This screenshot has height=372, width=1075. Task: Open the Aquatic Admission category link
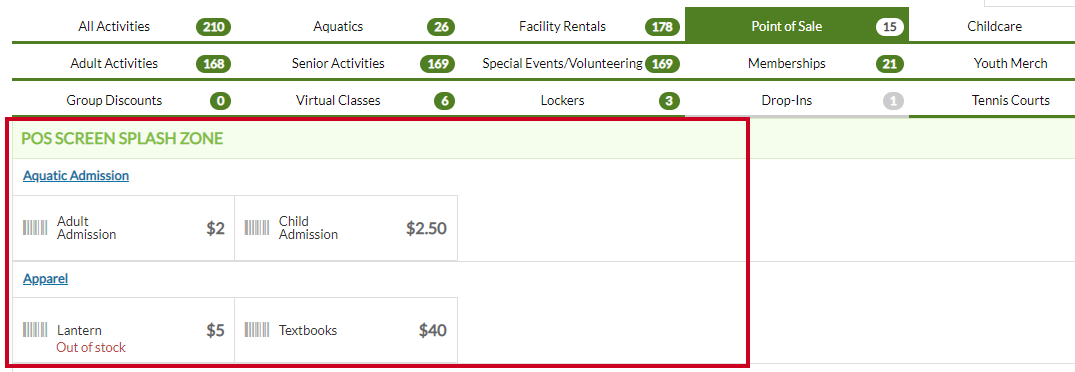pos(76,175)
